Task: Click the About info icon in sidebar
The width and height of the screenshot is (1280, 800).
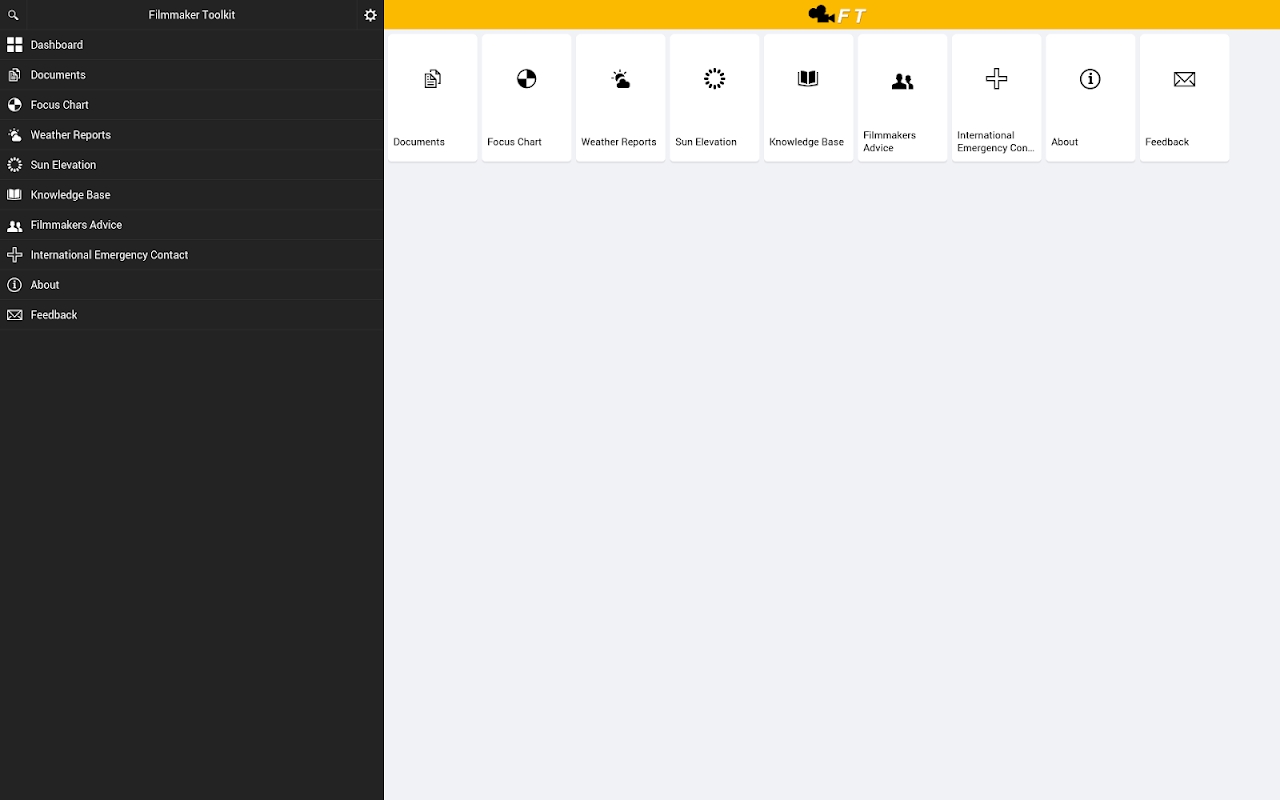Action: click(x=14, y=285)
